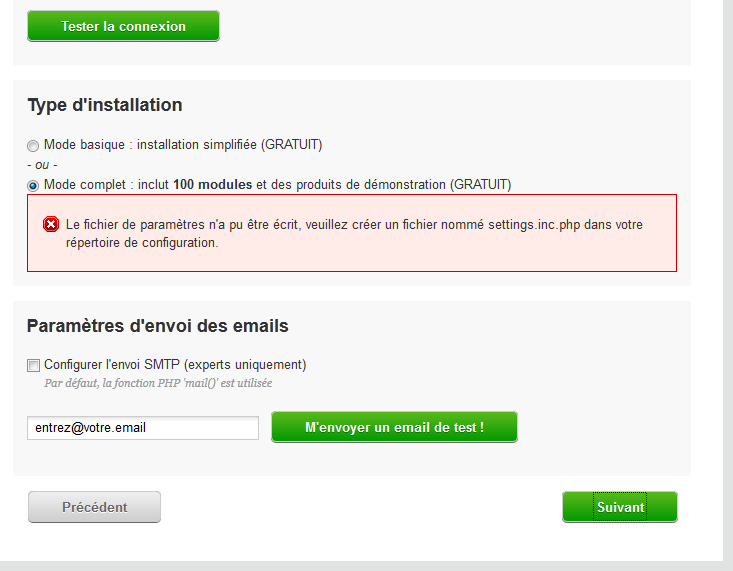Image resolution: width=733 pixels, height=571 pixels.
Task: Go back with the Précédent button
Action: (94, 507)
